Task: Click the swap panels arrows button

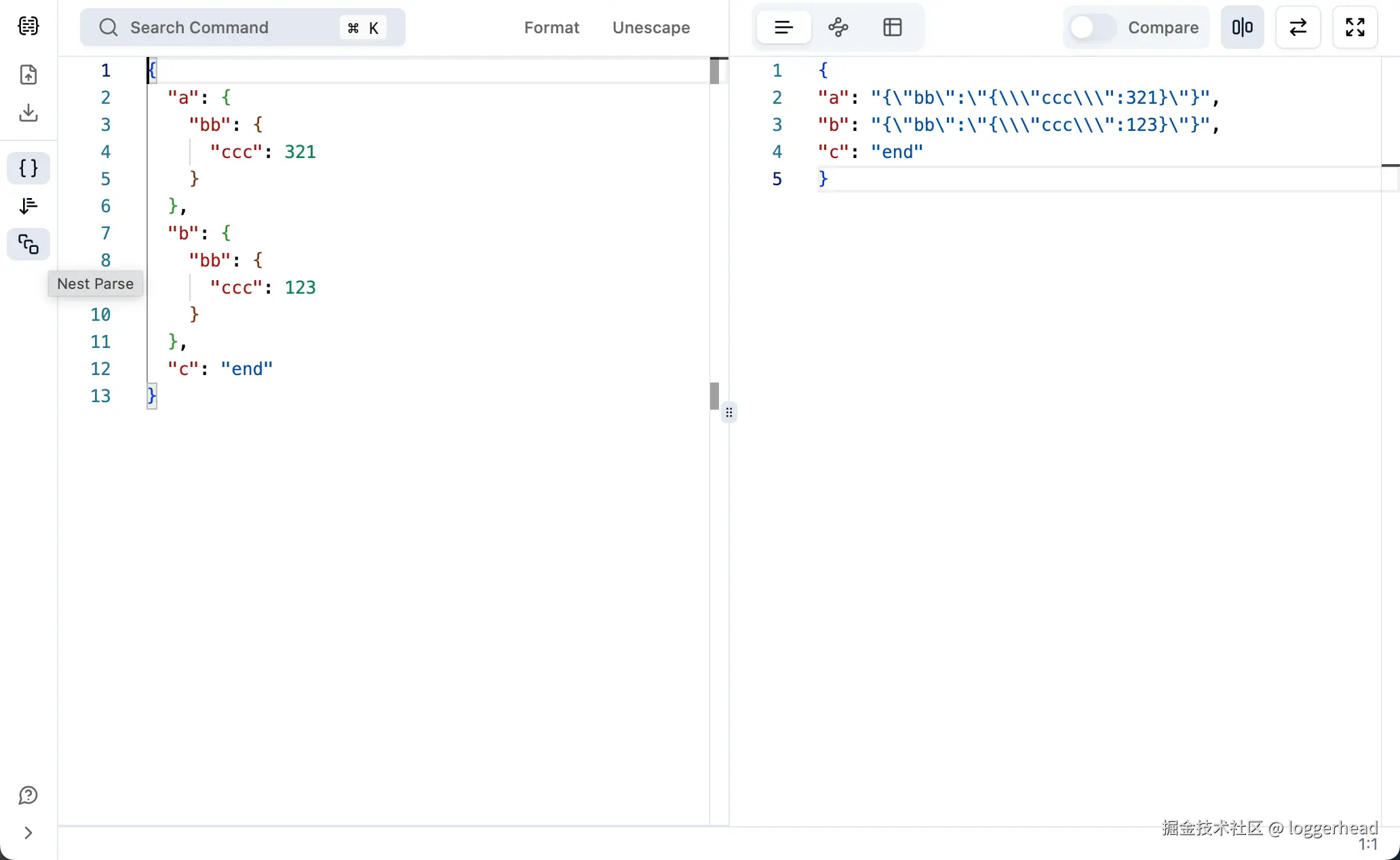Action: coord(1298,27)
